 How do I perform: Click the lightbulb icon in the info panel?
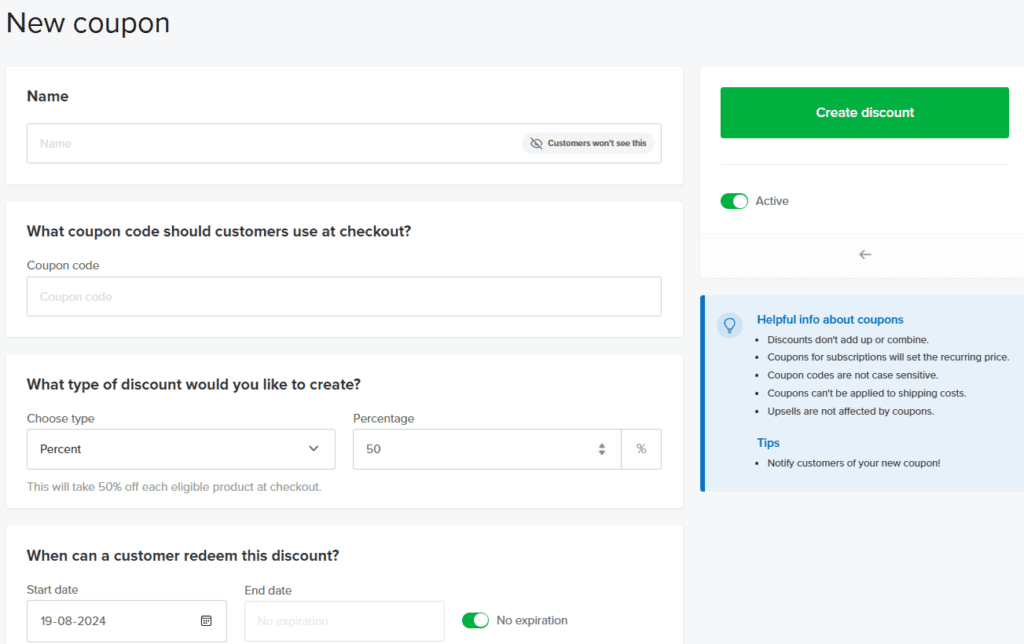[x=730, y=325]
